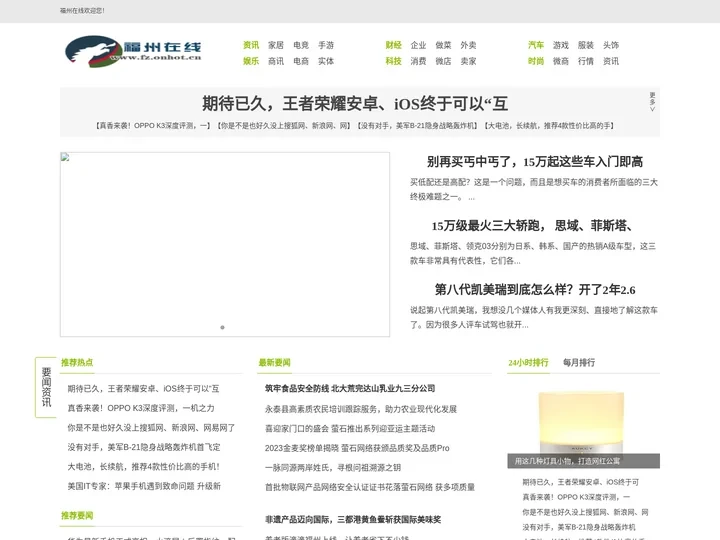This screenshot has width=720, height=540.
Task: Open 2023金麦奖榜单揭晓 article
Action: coord(357,448)
